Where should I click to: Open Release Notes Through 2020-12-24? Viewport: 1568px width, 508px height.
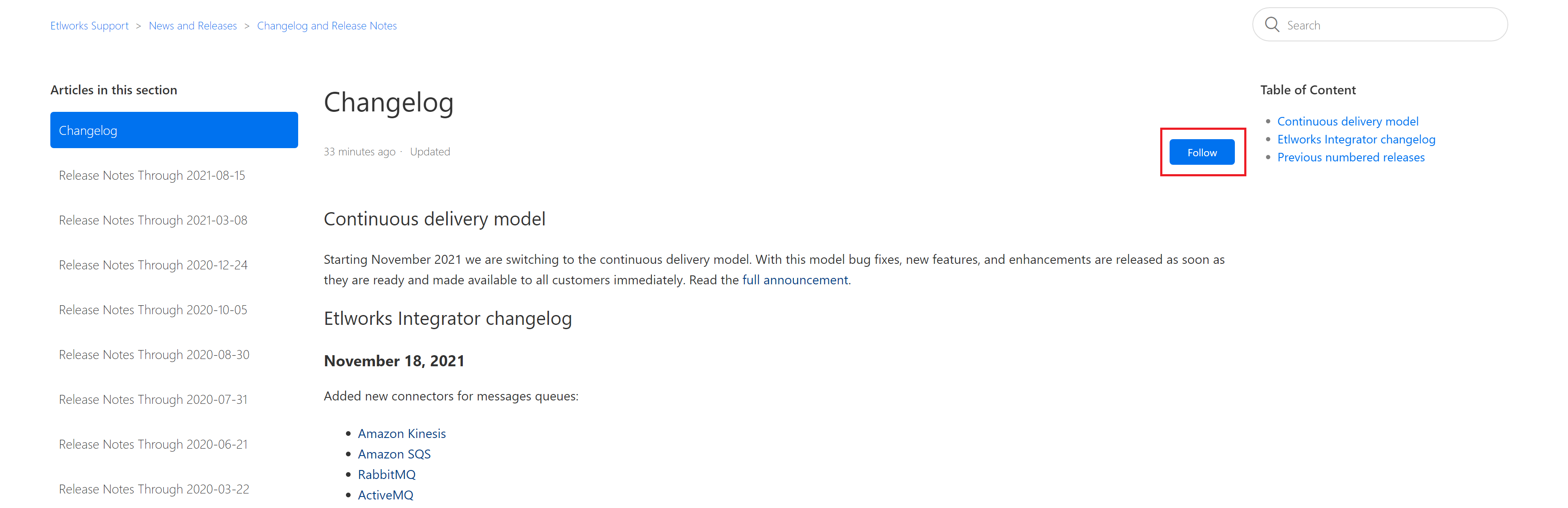point(153,265)
